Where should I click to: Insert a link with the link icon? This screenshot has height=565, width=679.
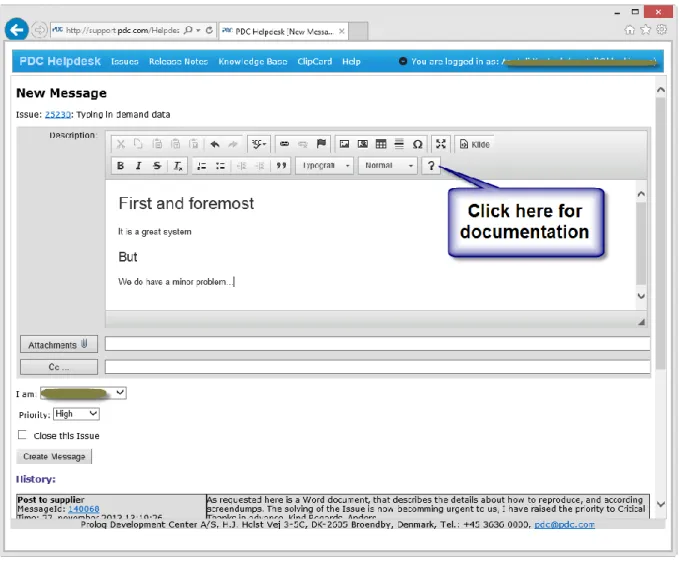pyautogui.click(x=284, y=144)
